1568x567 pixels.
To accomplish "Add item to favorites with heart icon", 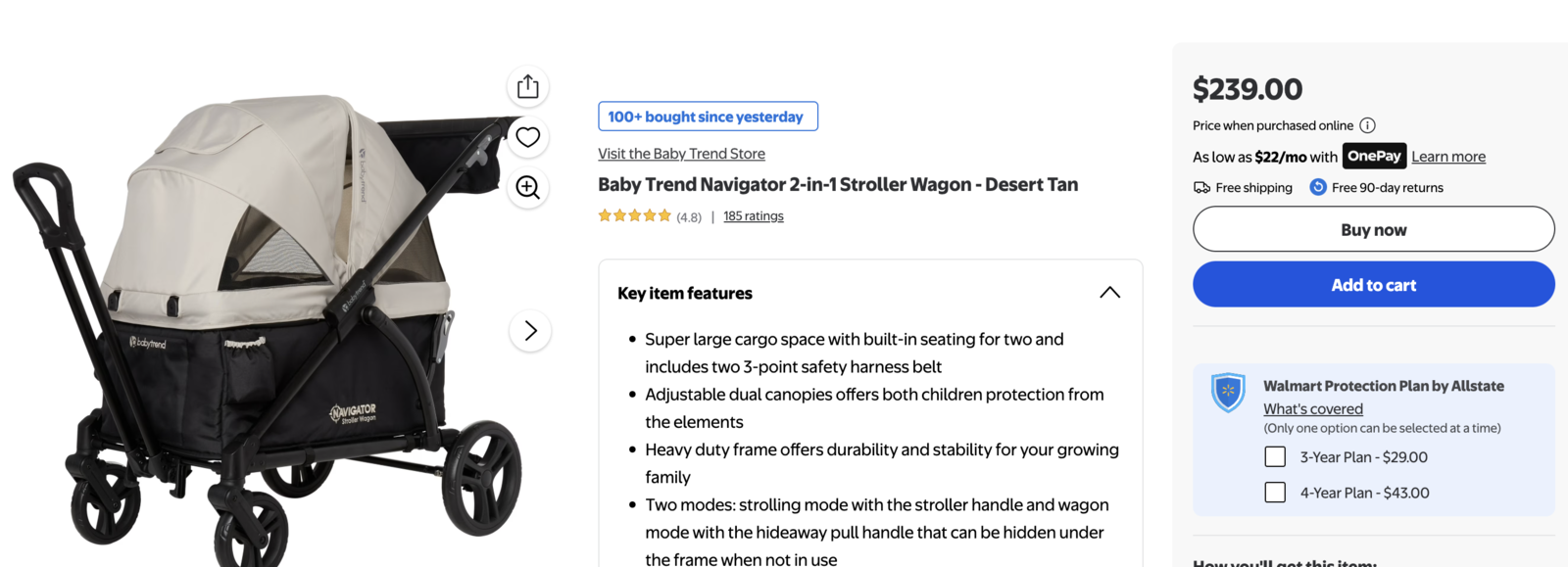I will click(528, 137).
